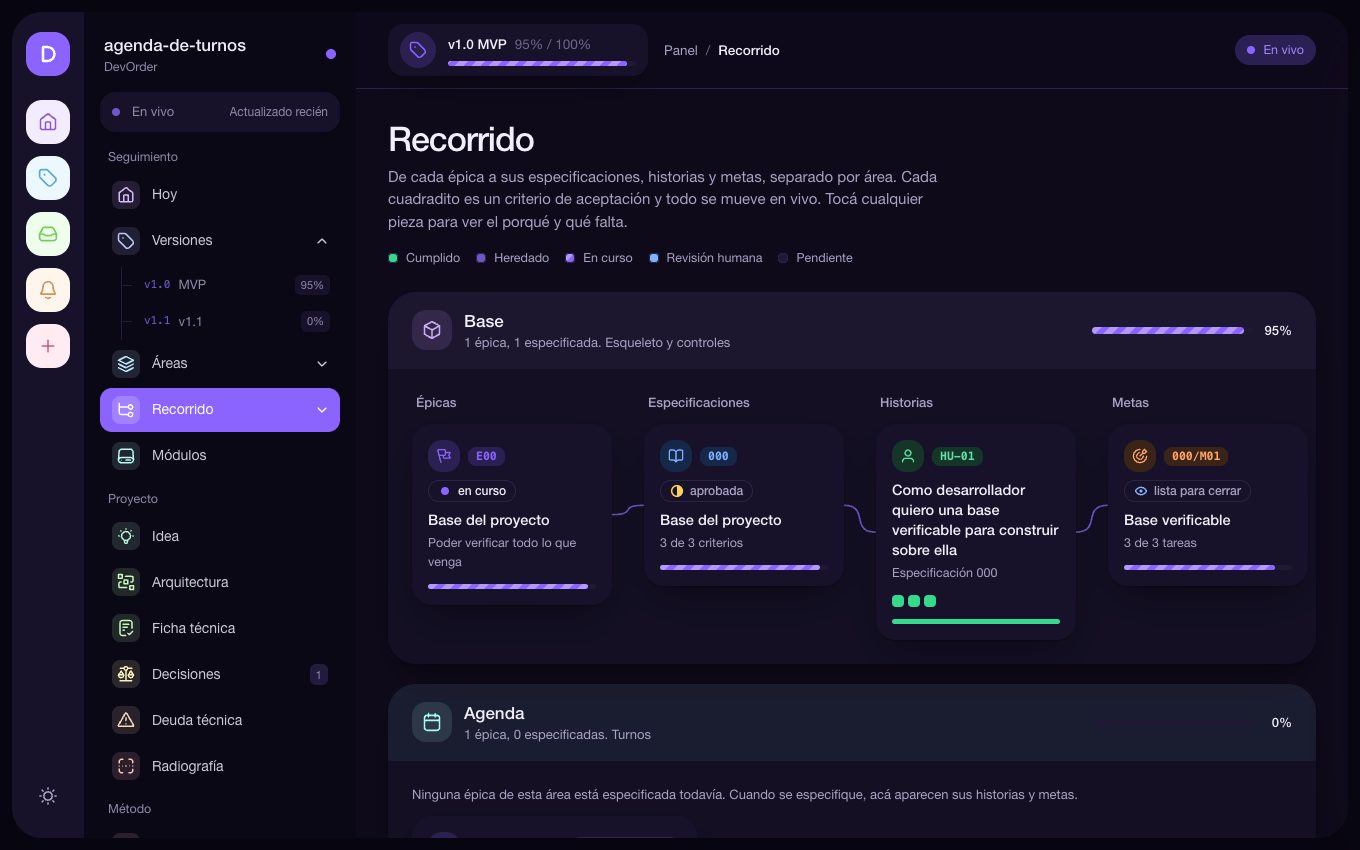The image size is (1360, 850).
Task: Open the 000/M01 goal target icon
Action: point(1140,456)
